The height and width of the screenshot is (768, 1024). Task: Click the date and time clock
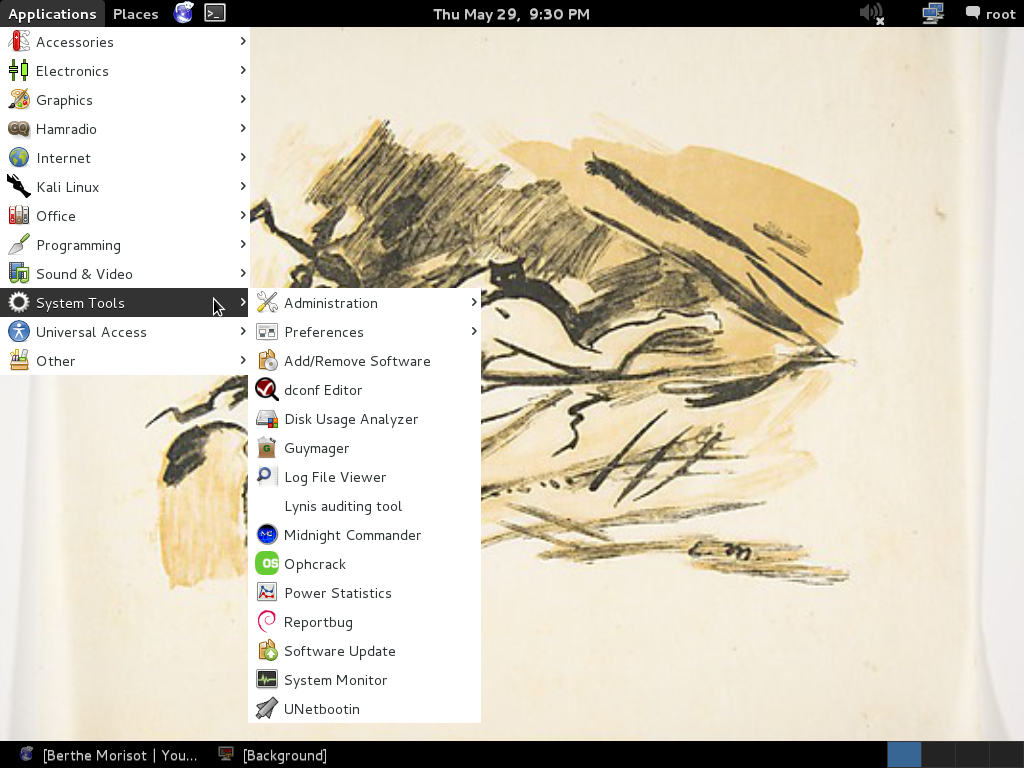511,14
